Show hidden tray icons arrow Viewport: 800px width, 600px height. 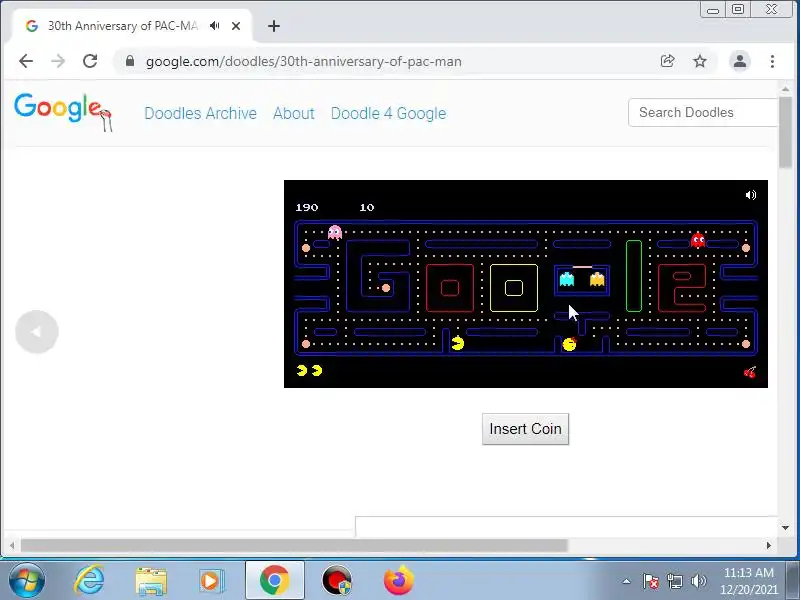tap(627, 581)
